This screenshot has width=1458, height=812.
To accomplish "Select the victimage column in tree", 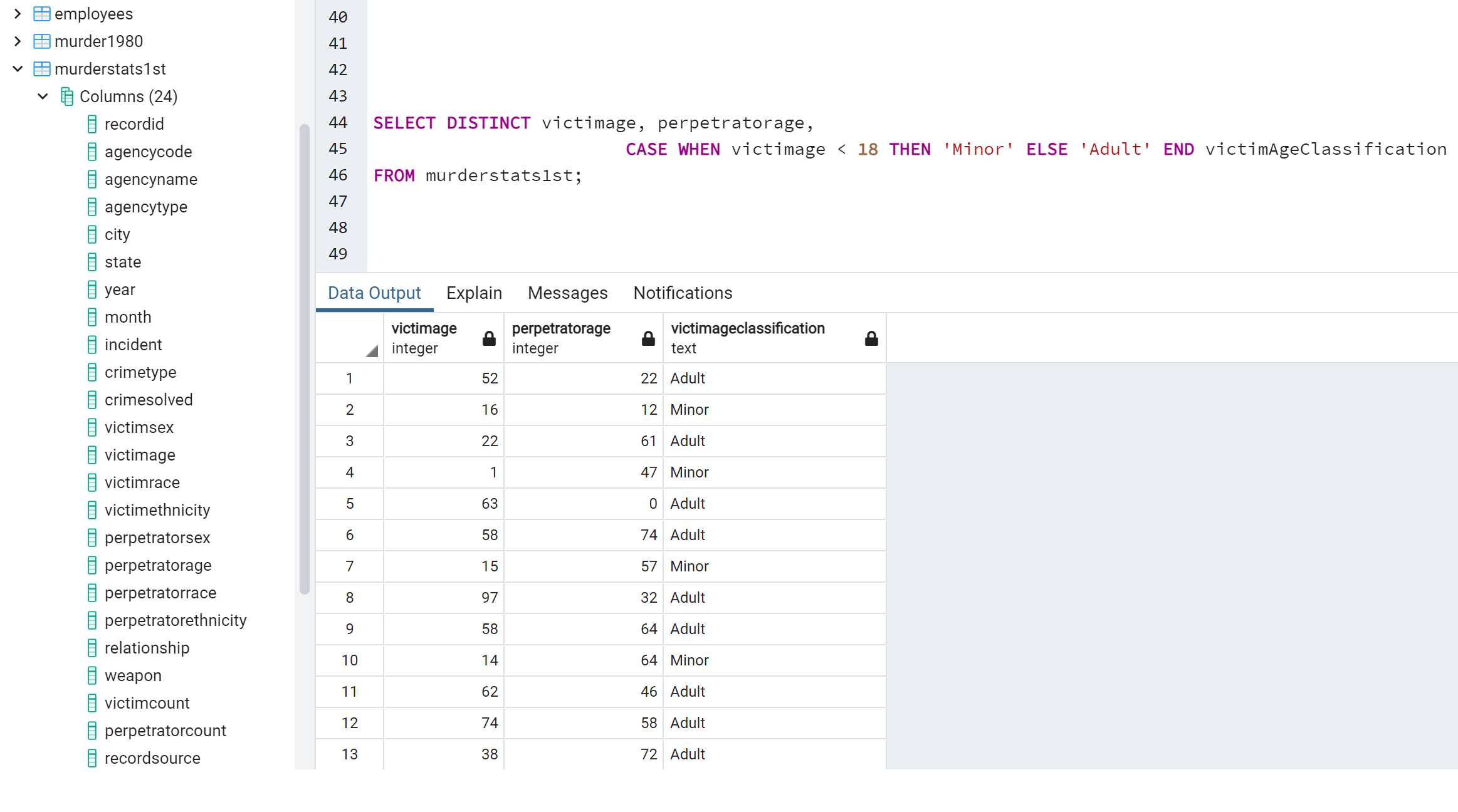I will (140, 455).
